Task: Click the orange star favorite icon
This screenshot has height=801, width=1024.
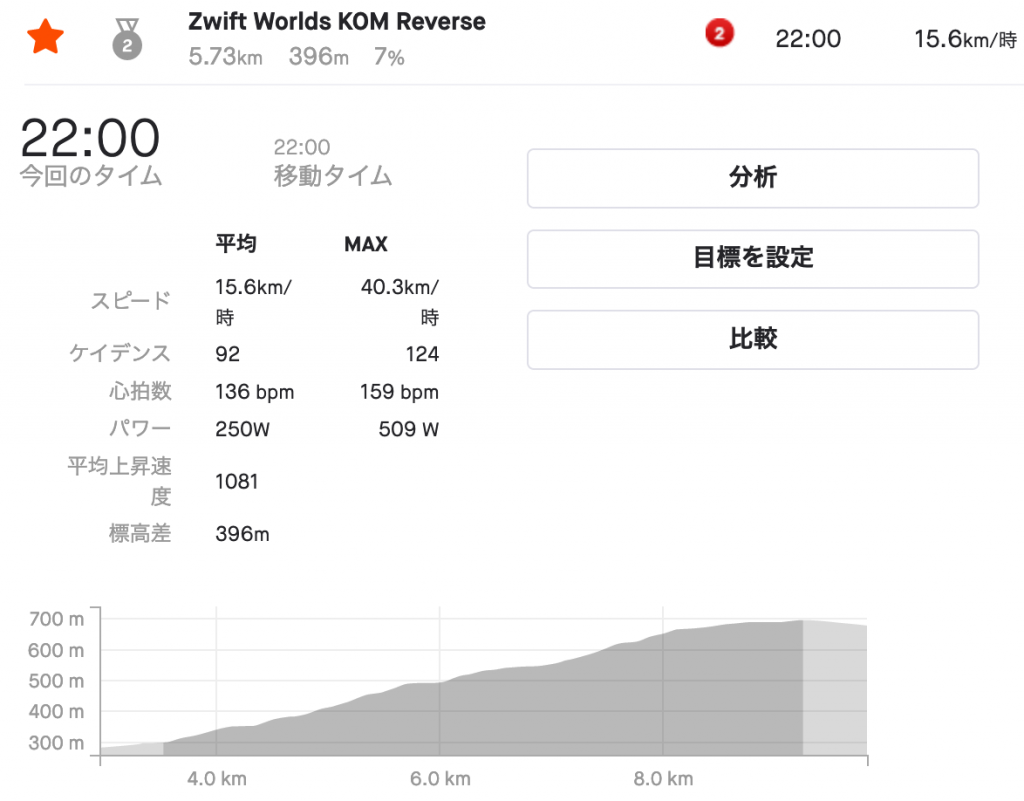Action: (x=45, y=37)
